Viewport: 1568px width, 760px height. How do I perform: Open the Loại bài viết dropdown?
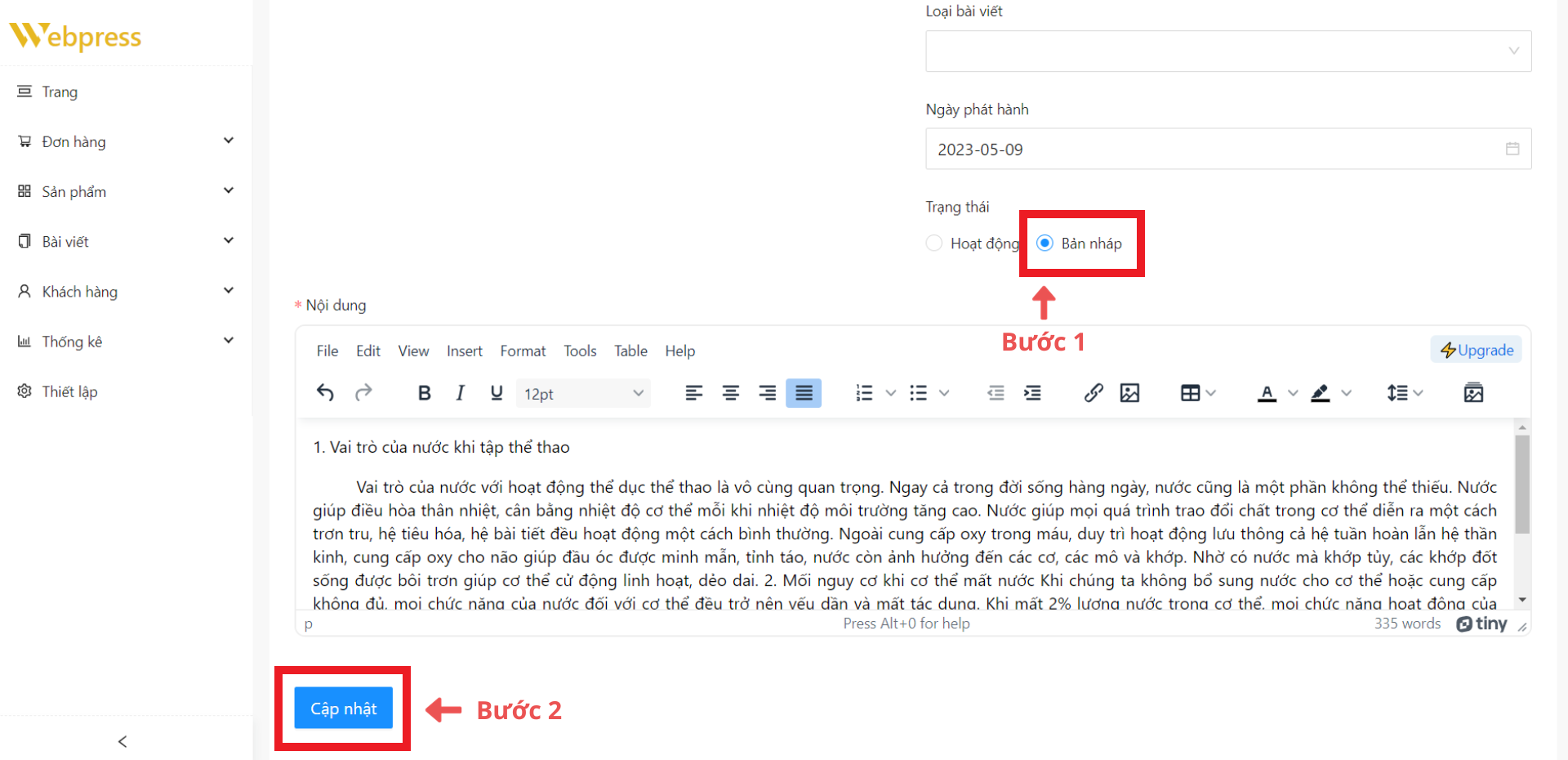pyautogui.click(x=1227, y=51)
